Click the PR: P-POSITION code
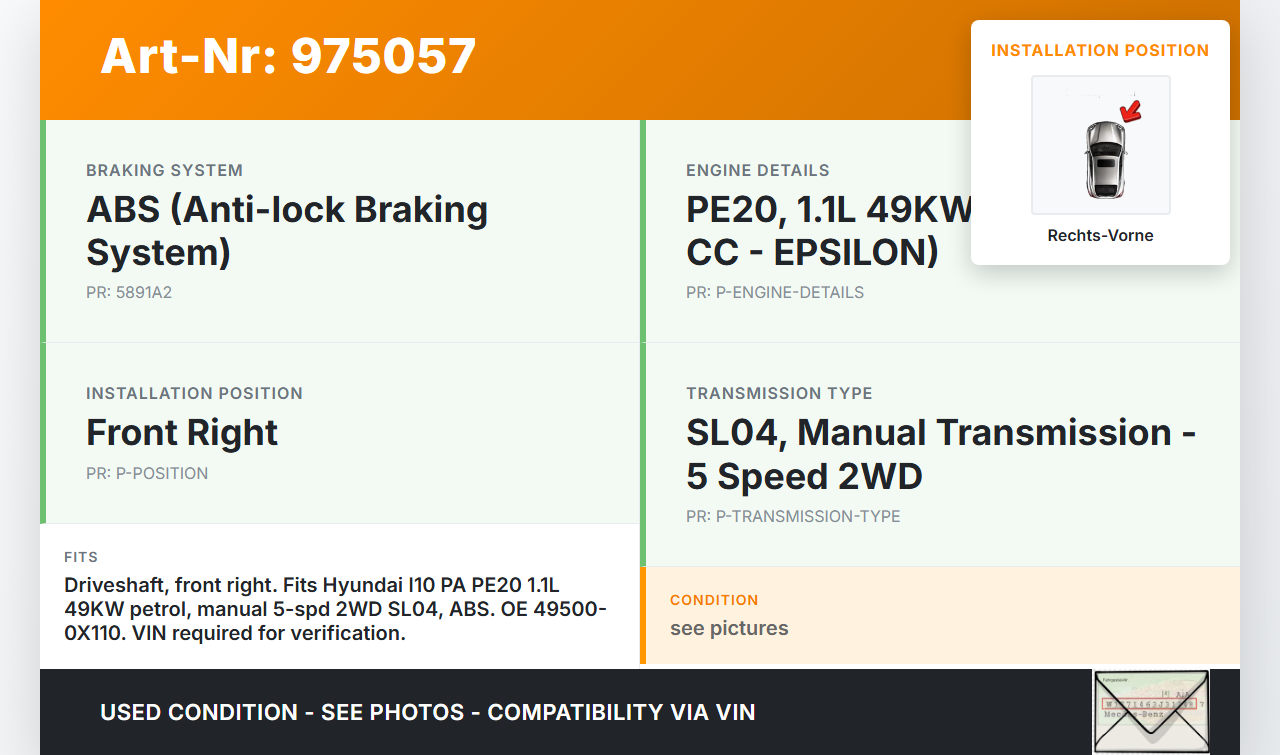Screen dimensions: 1280x755 [x=147, y=473]
